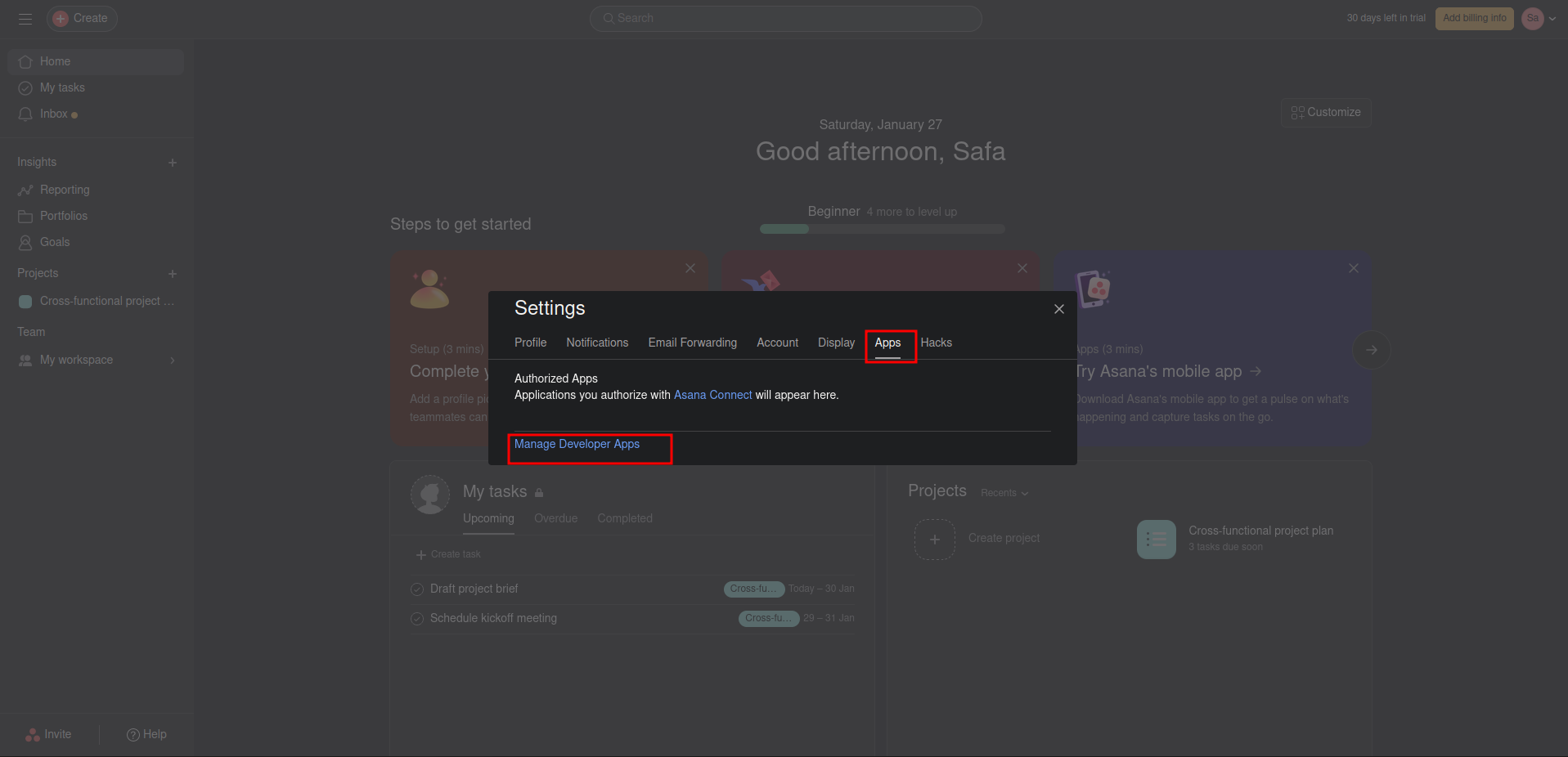Image resolution: width=1568 pixels, height=757 pixels.
Task: Toggle the hamburger sidebar menu icon
Action: pos(25,18)
